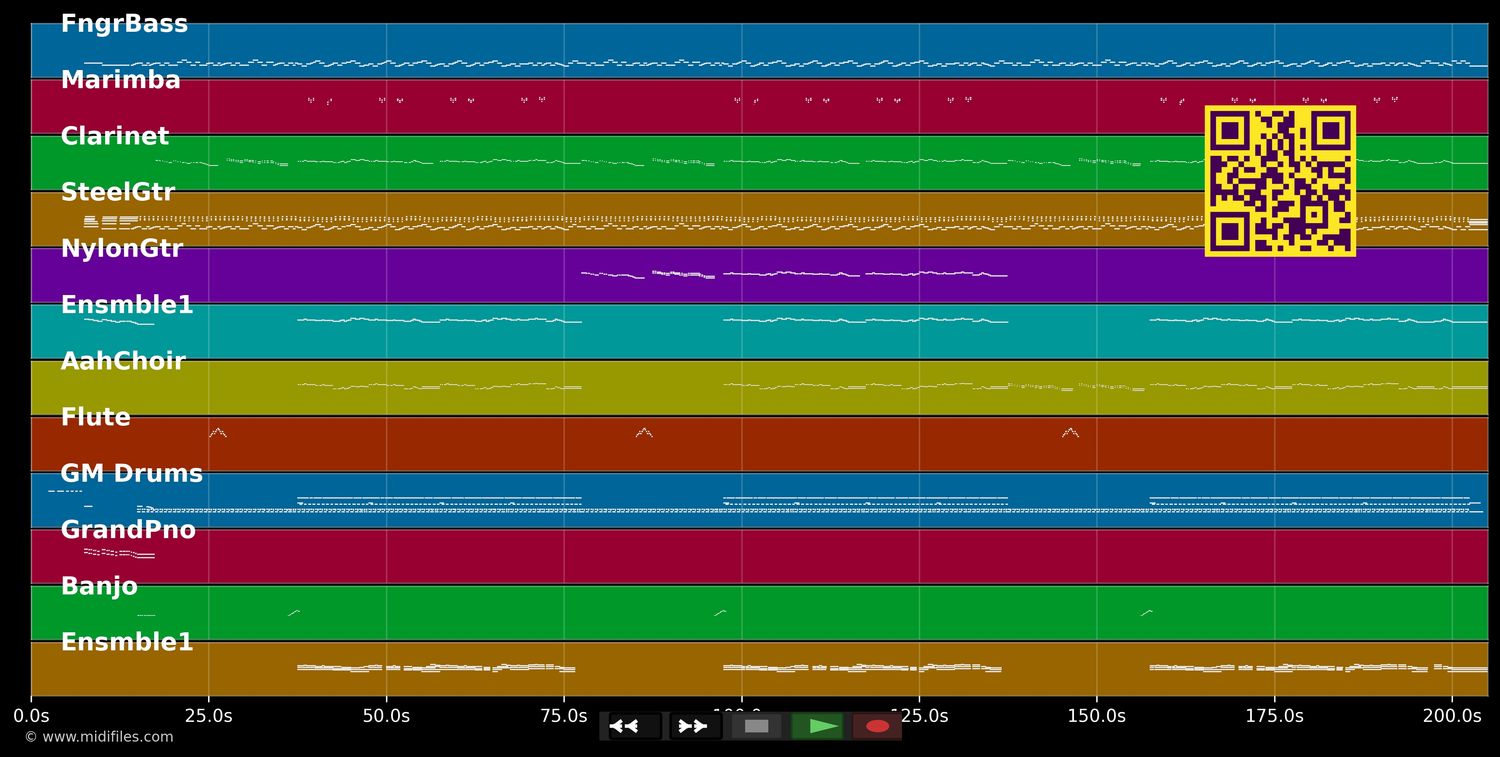This screenshot has width=1500, height=757.
Task: Click the Stop playback icon
Action: click(x=756, y=726)
